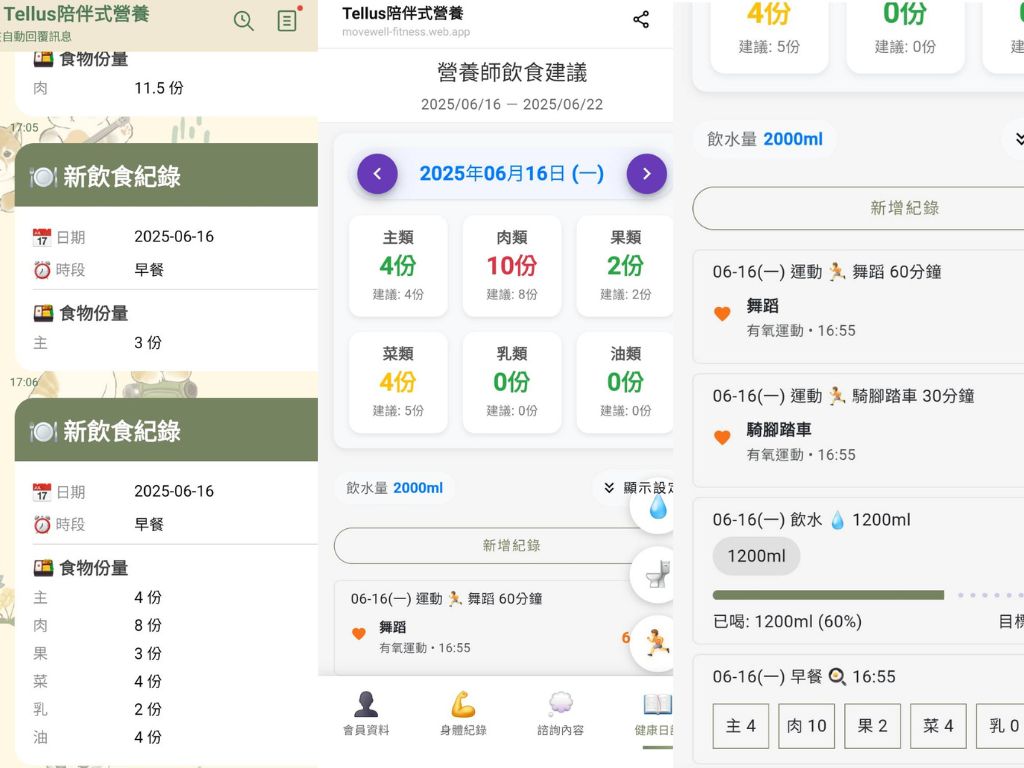
Task: Click the orange heart beside 騎腳踏車
Action: (722, 438)
